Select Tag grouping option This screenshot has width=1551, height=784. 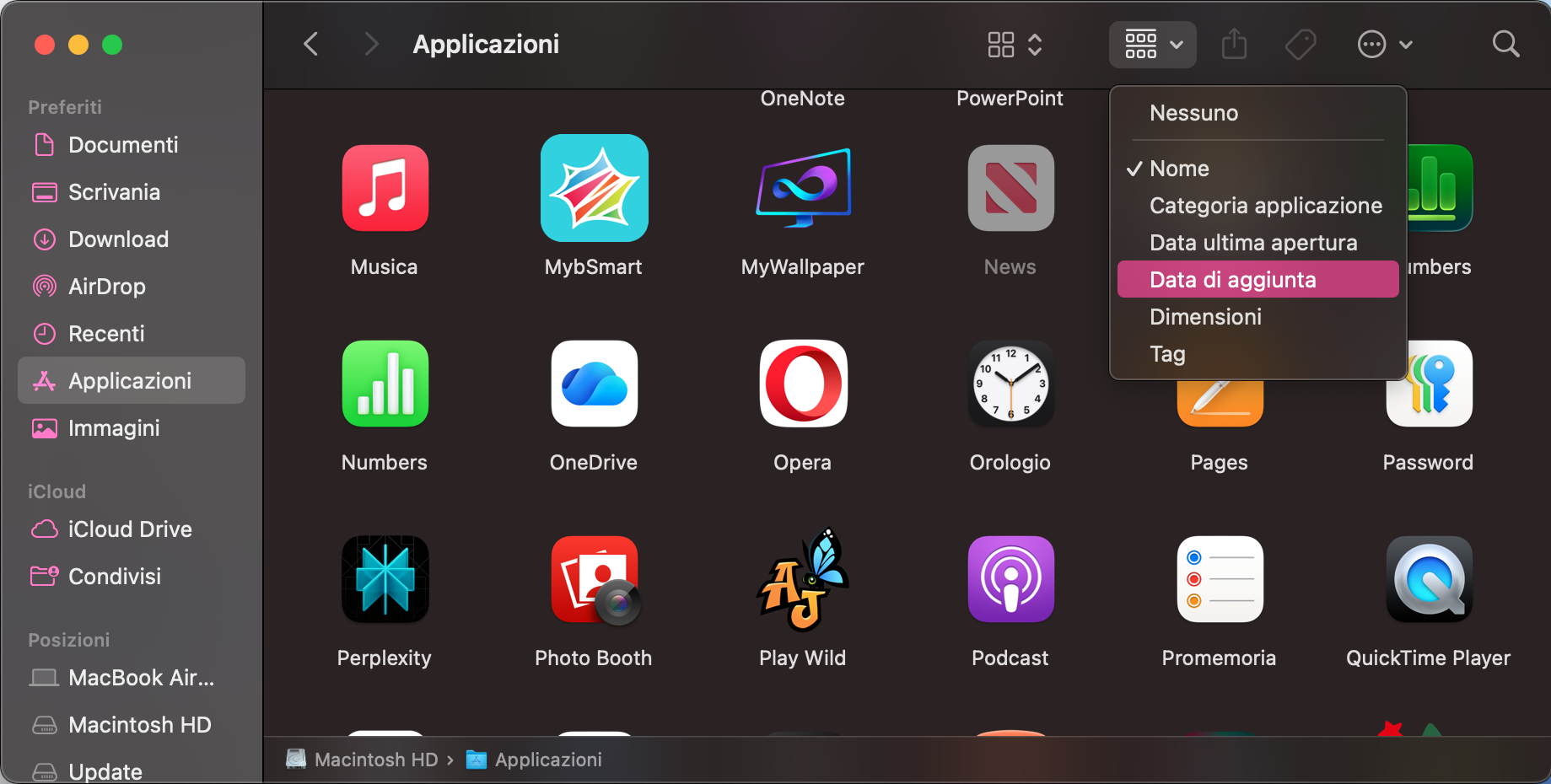1257,354
